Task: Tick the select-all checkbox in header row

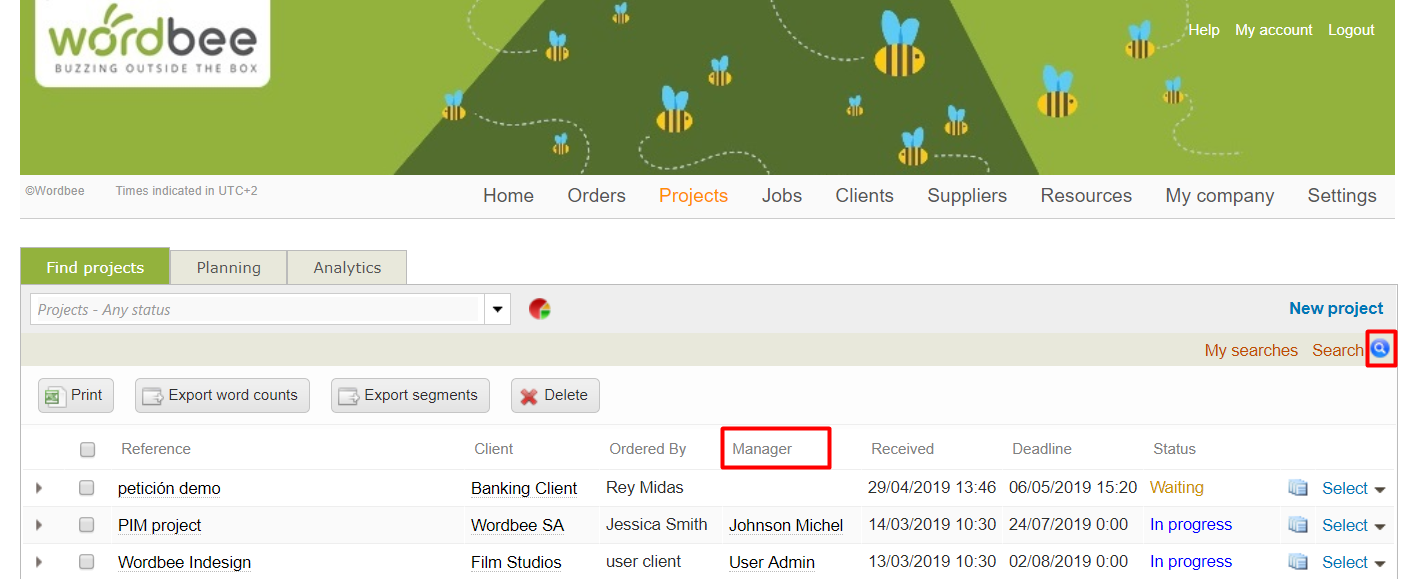Action: tap(87, 450)
